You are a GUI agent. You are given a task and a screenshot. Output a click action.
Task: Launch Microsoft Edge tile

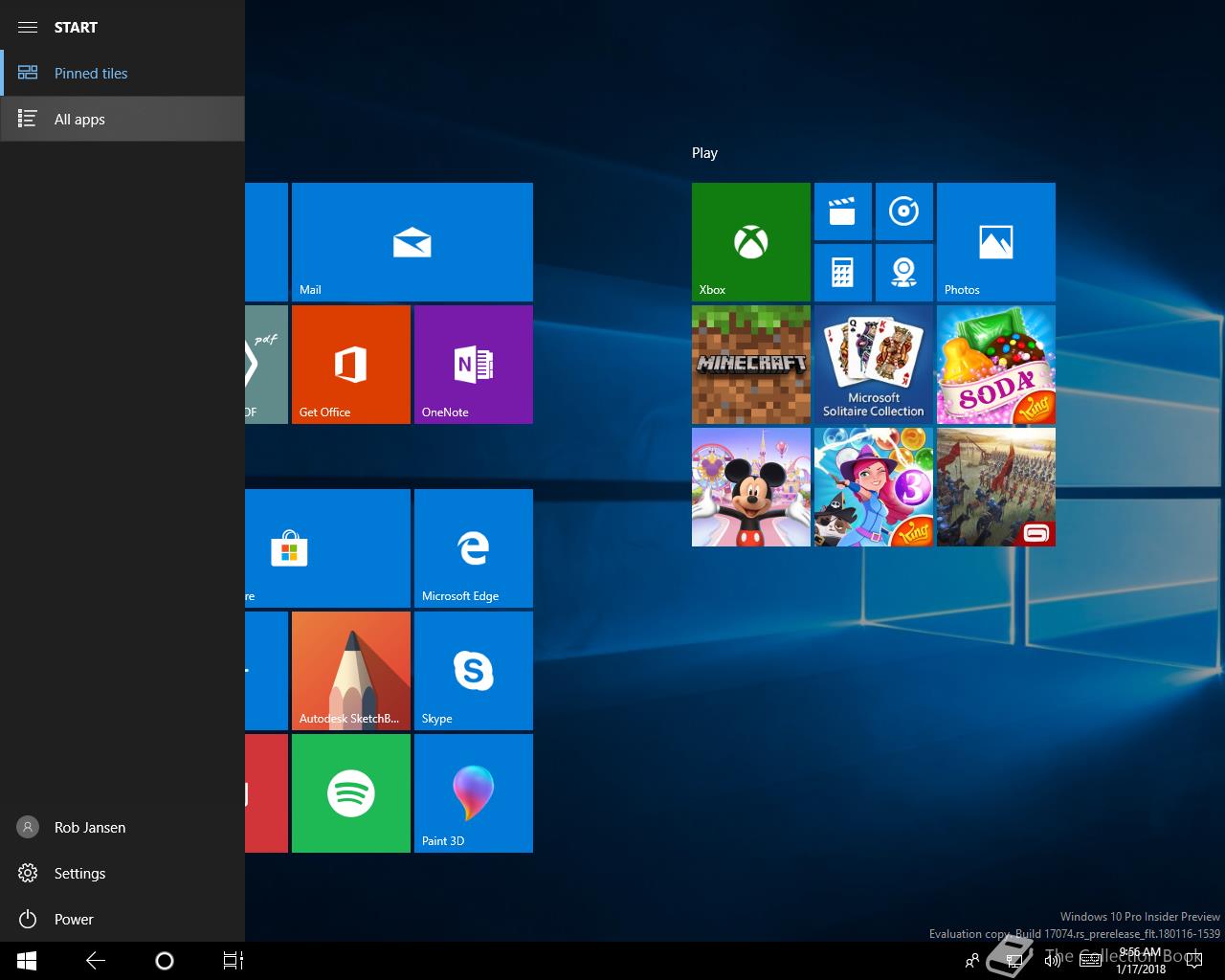(474, 548)
